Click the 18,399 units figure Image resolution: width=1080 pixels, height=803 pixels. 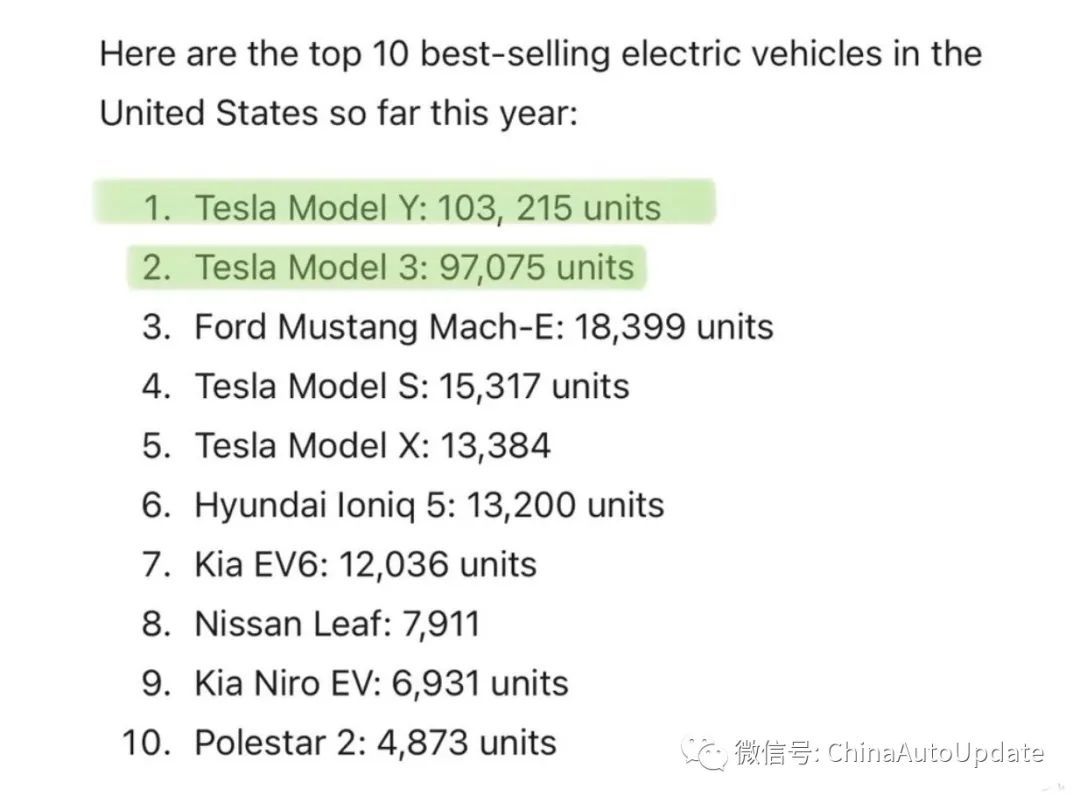[x=674, y=327]
